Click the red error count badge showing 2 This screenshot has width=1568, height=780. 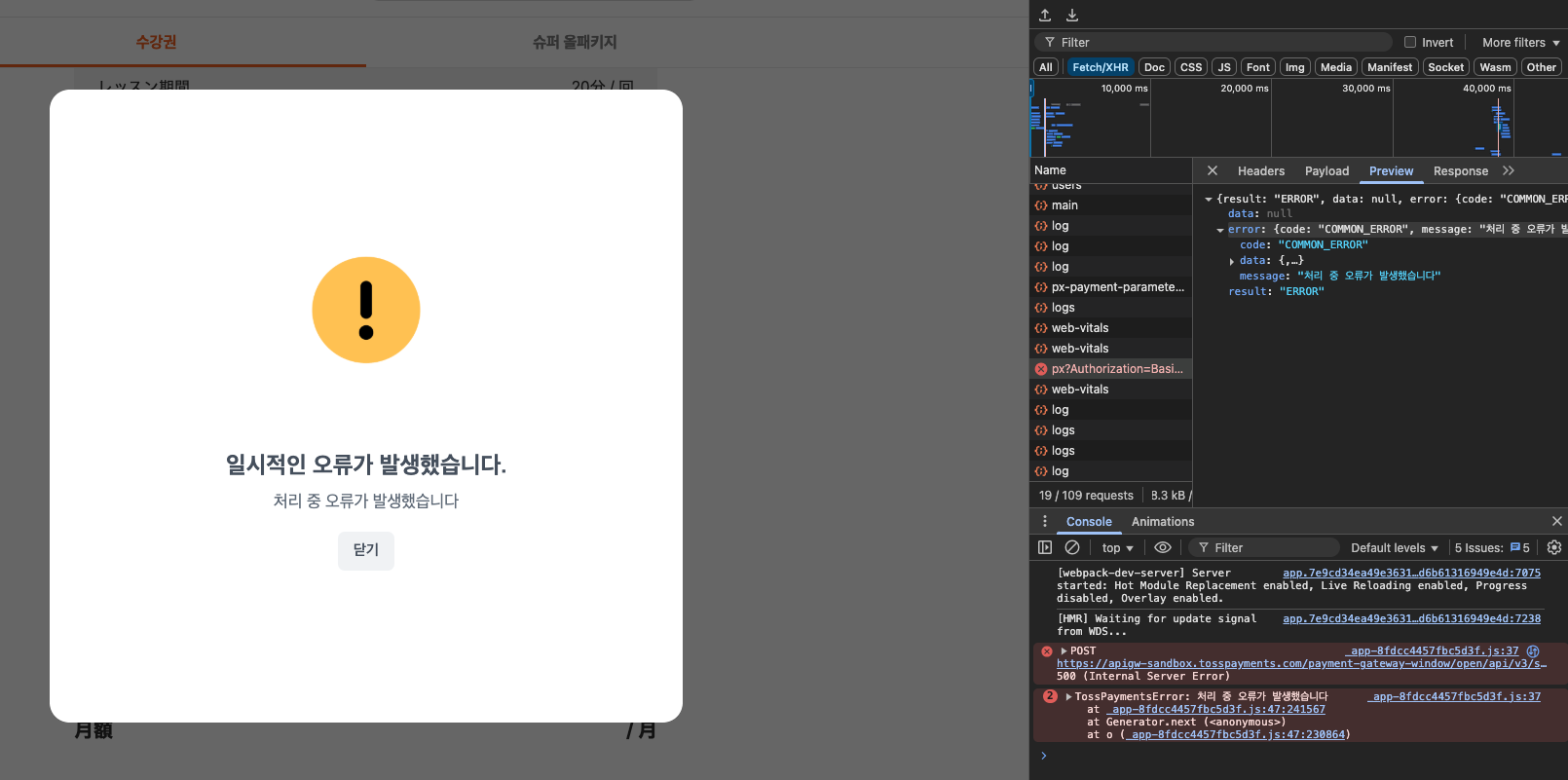pos(1050,696)
